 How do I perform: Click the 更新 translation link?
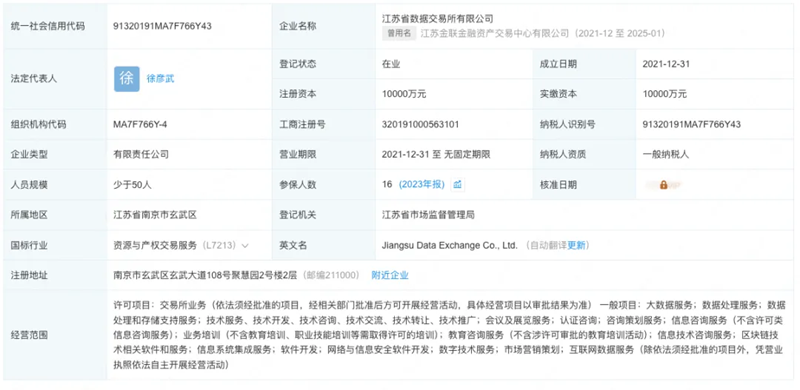pyautogui.click(x=577, y=246)
